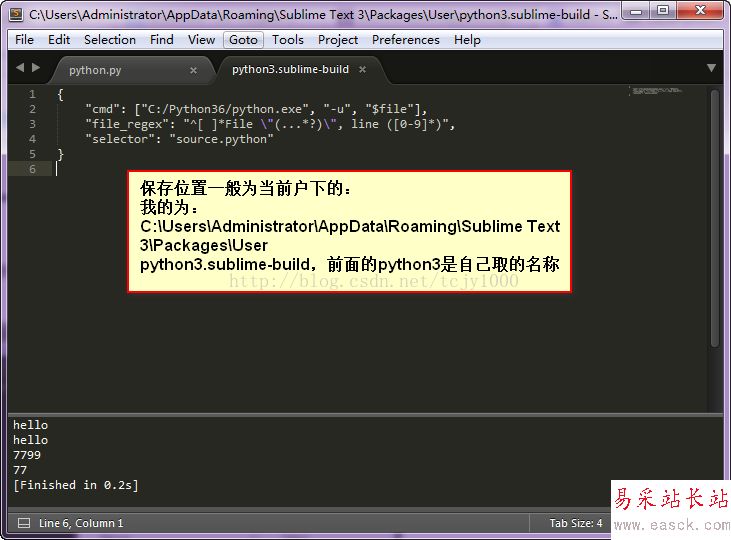
Task: Open the View menu
Action: pyautogui.click(x=201, y=40)
